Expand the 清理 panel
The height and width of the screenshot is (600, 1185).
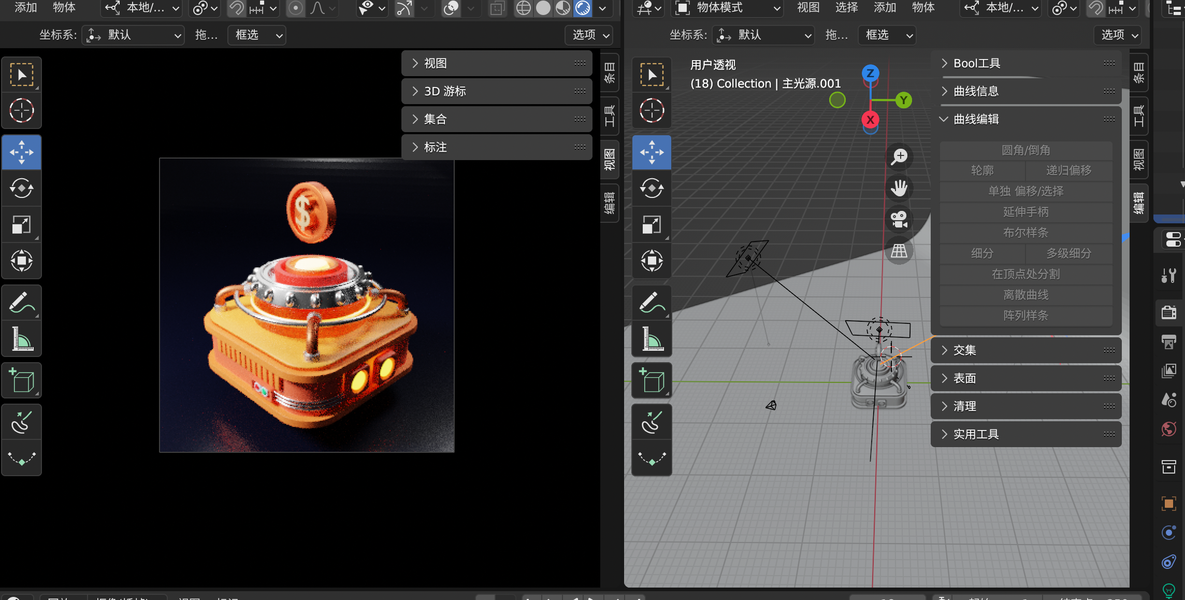(x=1026, y=407)
